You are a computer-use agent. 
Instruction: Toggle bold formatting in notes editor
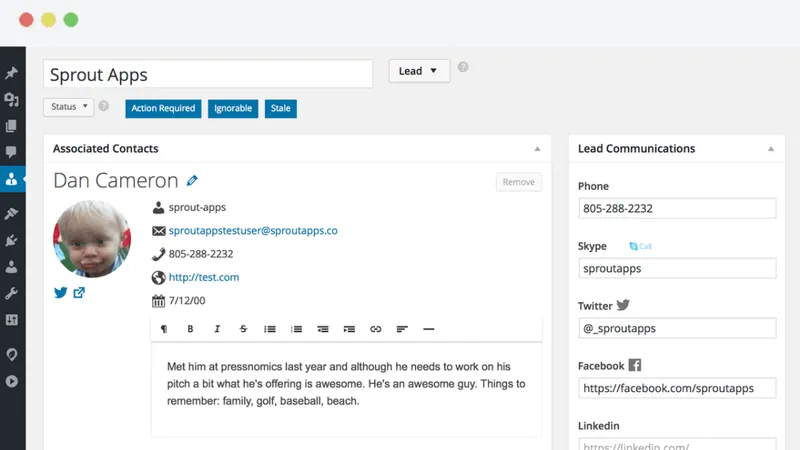(190, 329)
